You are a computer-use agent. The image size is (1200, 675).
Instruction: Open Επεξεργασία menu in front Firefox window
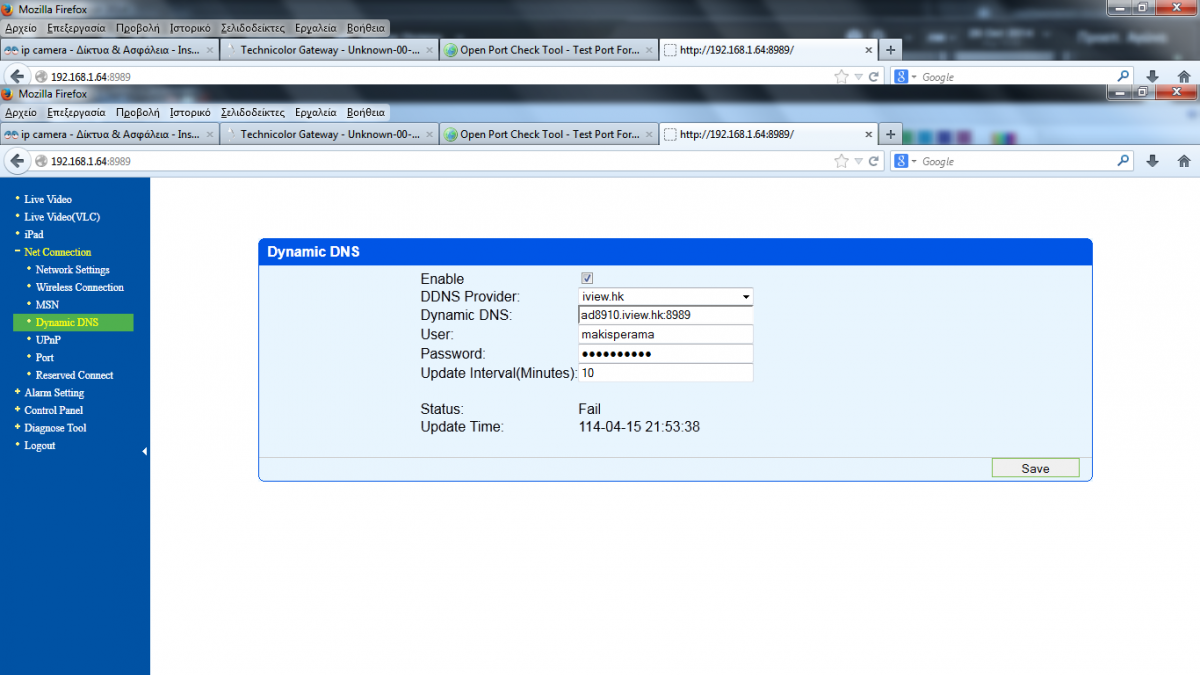(76, 113)
